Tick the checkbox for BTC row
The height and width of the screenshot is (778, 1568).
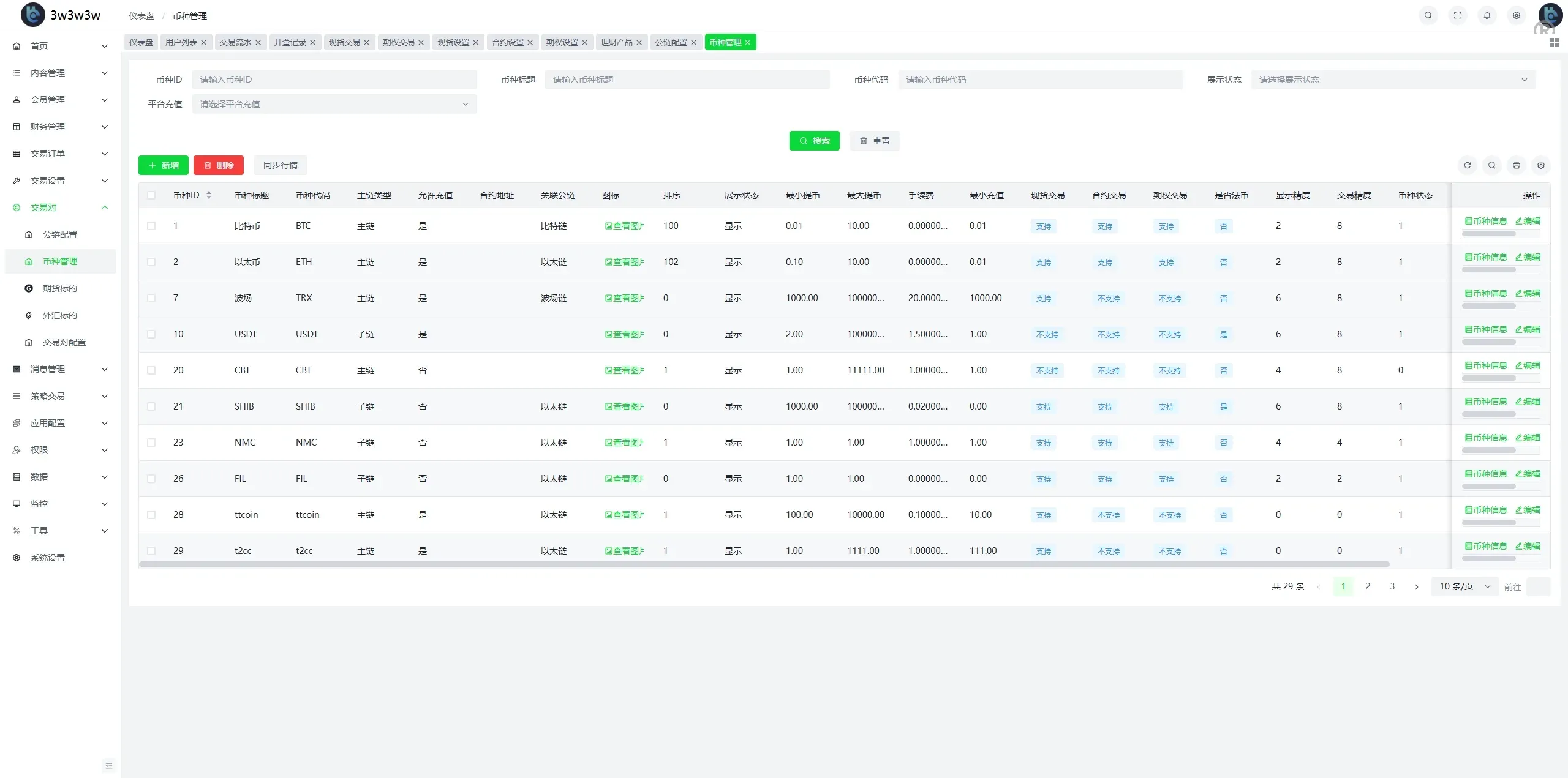point(151,226)
